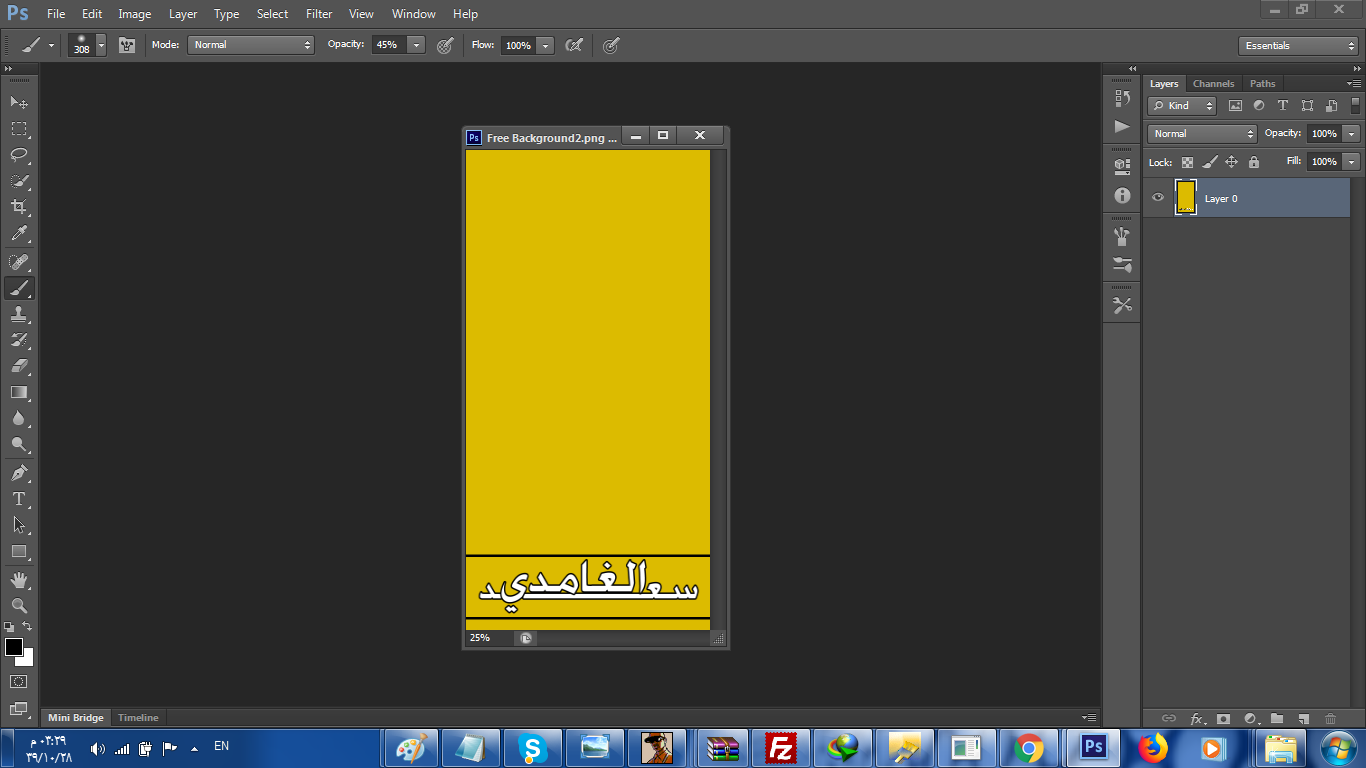The image size is (1366, 768).
Task: Open the Timeline panel tab
Action: point(138,718)
